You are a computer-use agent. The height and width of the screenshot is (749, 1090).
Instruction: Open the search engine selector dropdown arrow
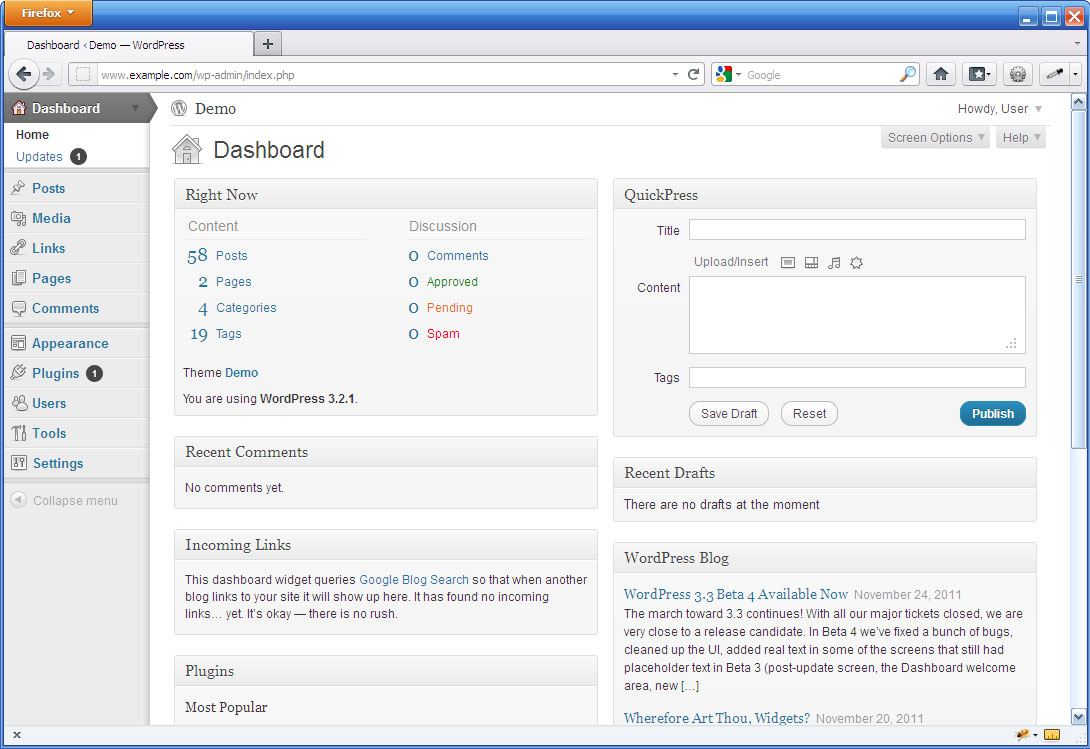pyautogui.click(x=738, y=74)
